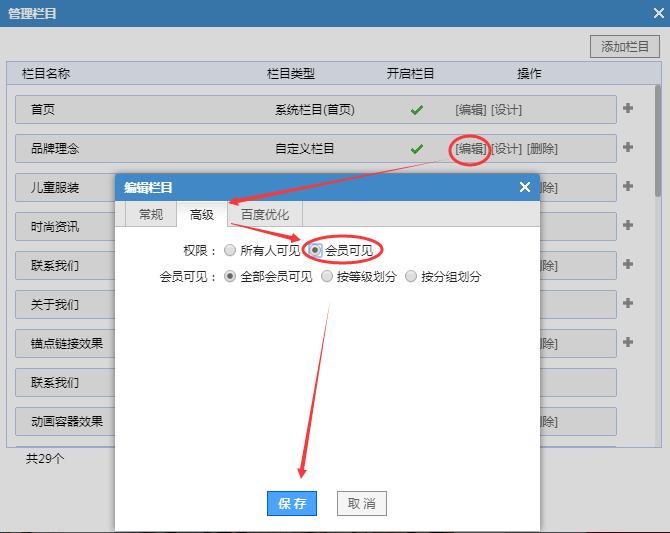Click [设计] link in the 首页 row
Screen dimensions: 670x533
click(506, 110)
